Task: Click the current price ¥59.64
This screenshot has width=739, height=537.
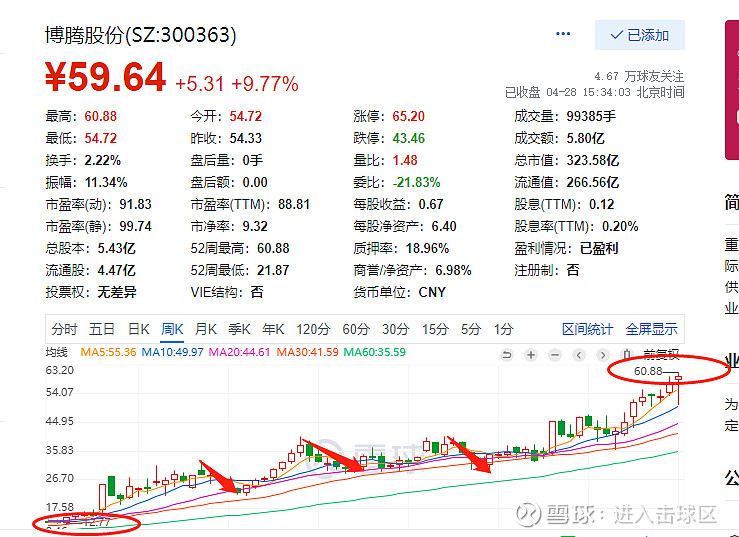Action: [106, 77]
